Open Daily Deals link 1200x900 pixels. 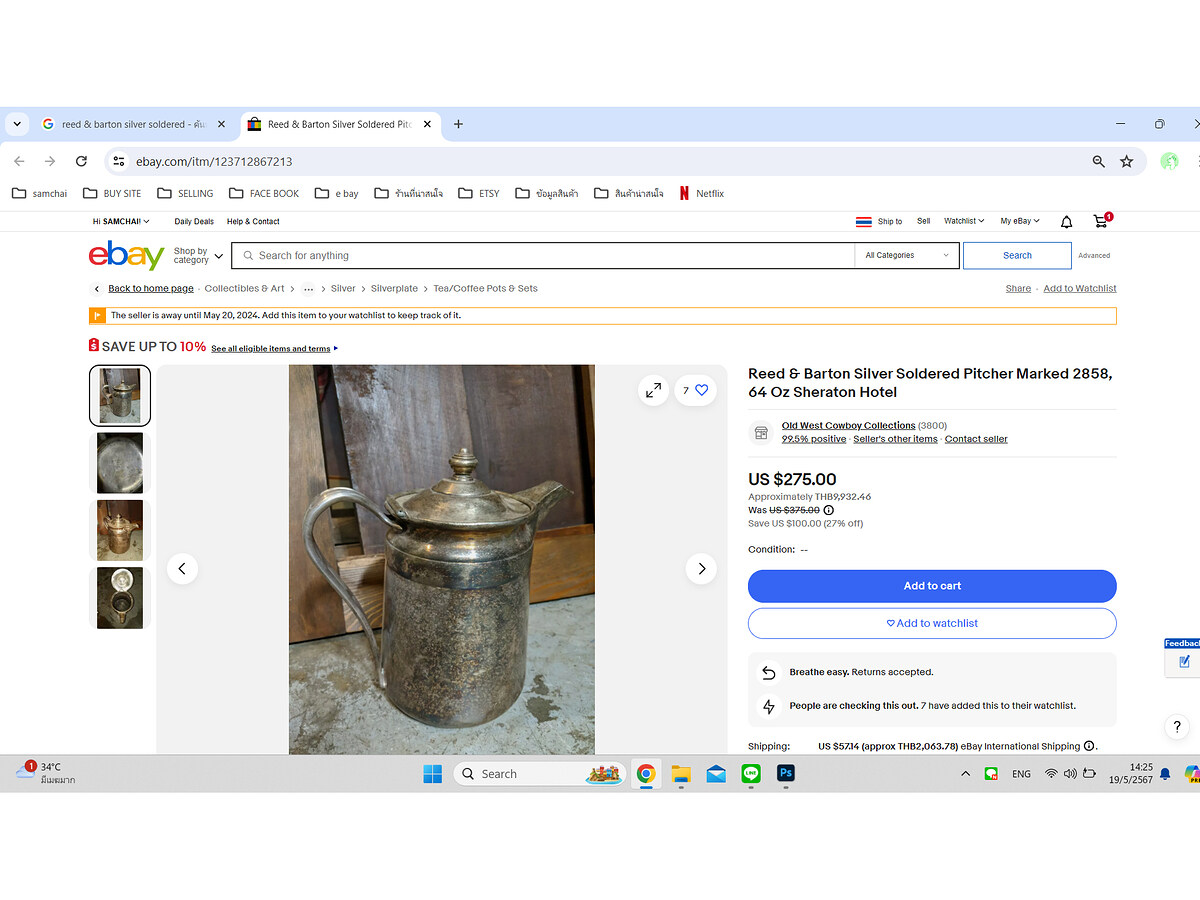tap(194, 221)
